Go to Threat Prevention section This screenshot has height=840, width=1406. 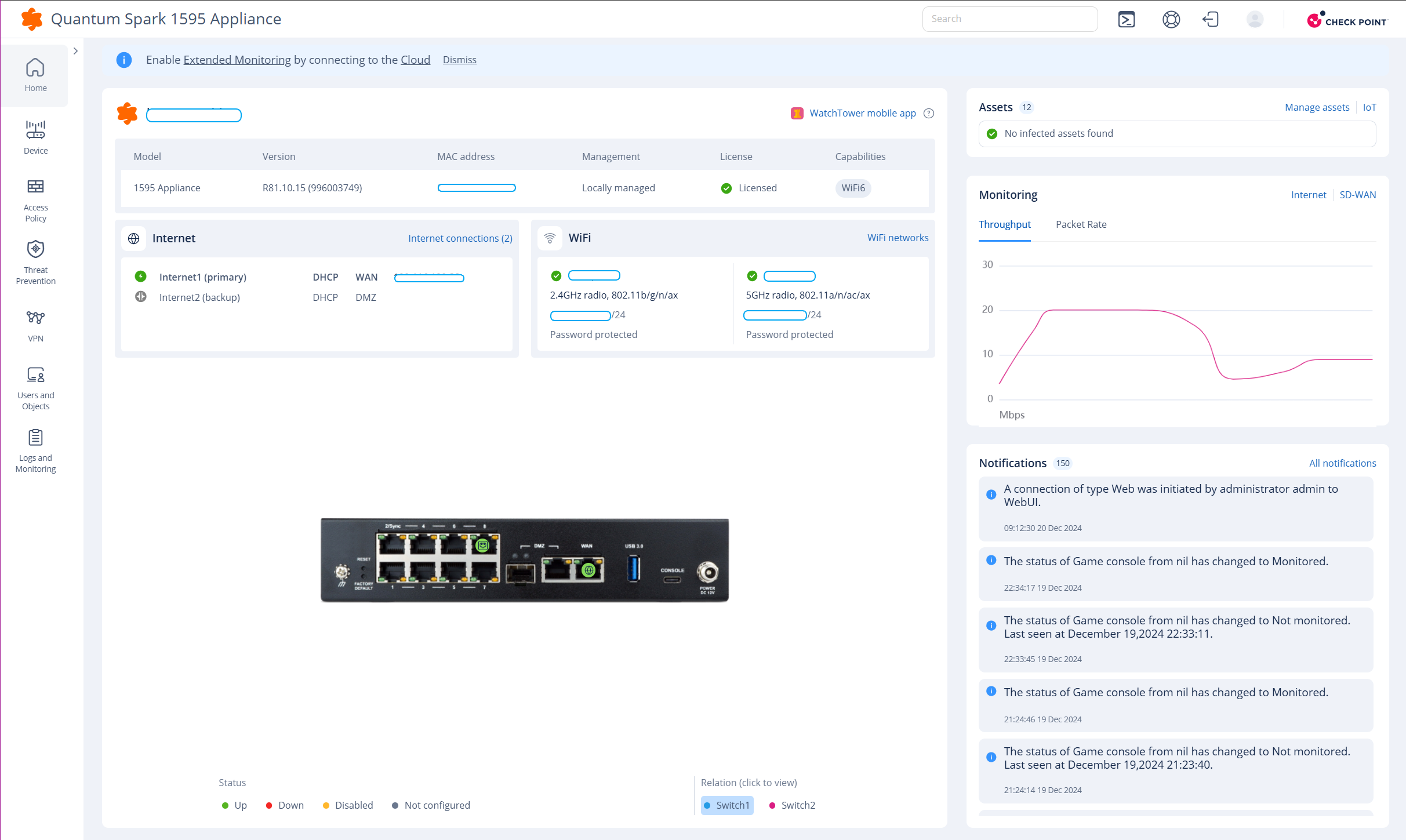coord(35,263)
